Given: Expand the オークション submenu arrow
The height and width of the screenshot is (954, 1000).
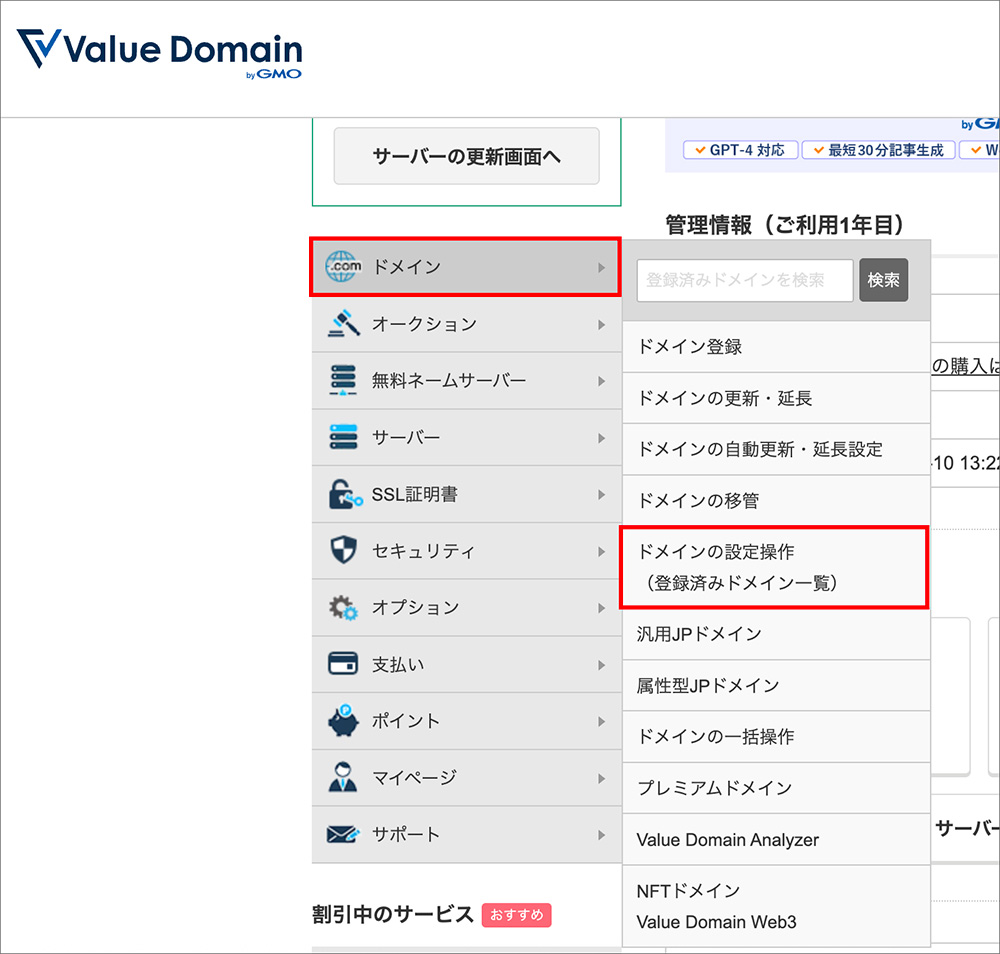Looking at the screenshot, I should coord(601,325).
